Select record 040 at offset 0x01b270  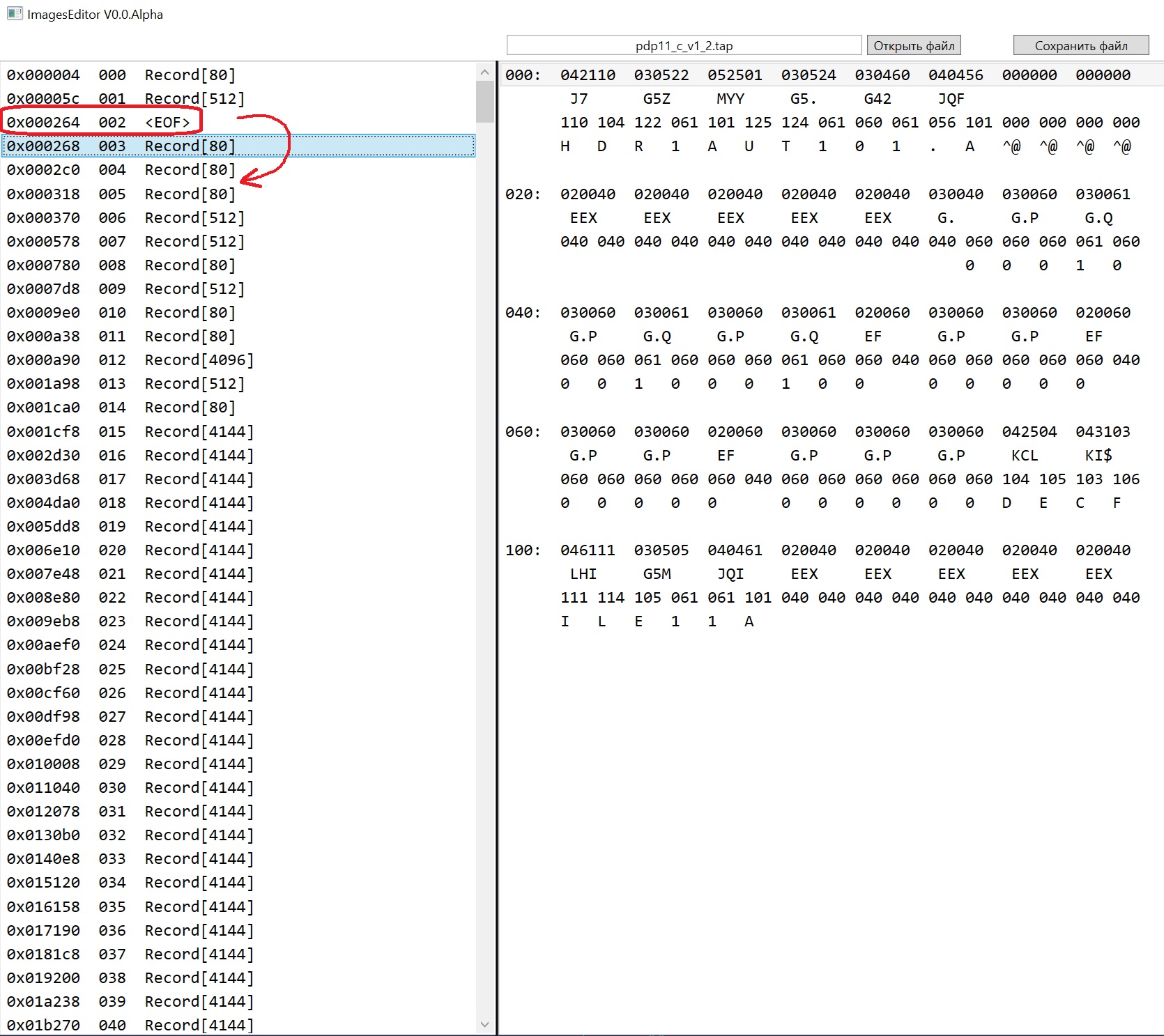[x=130, y=1025]
